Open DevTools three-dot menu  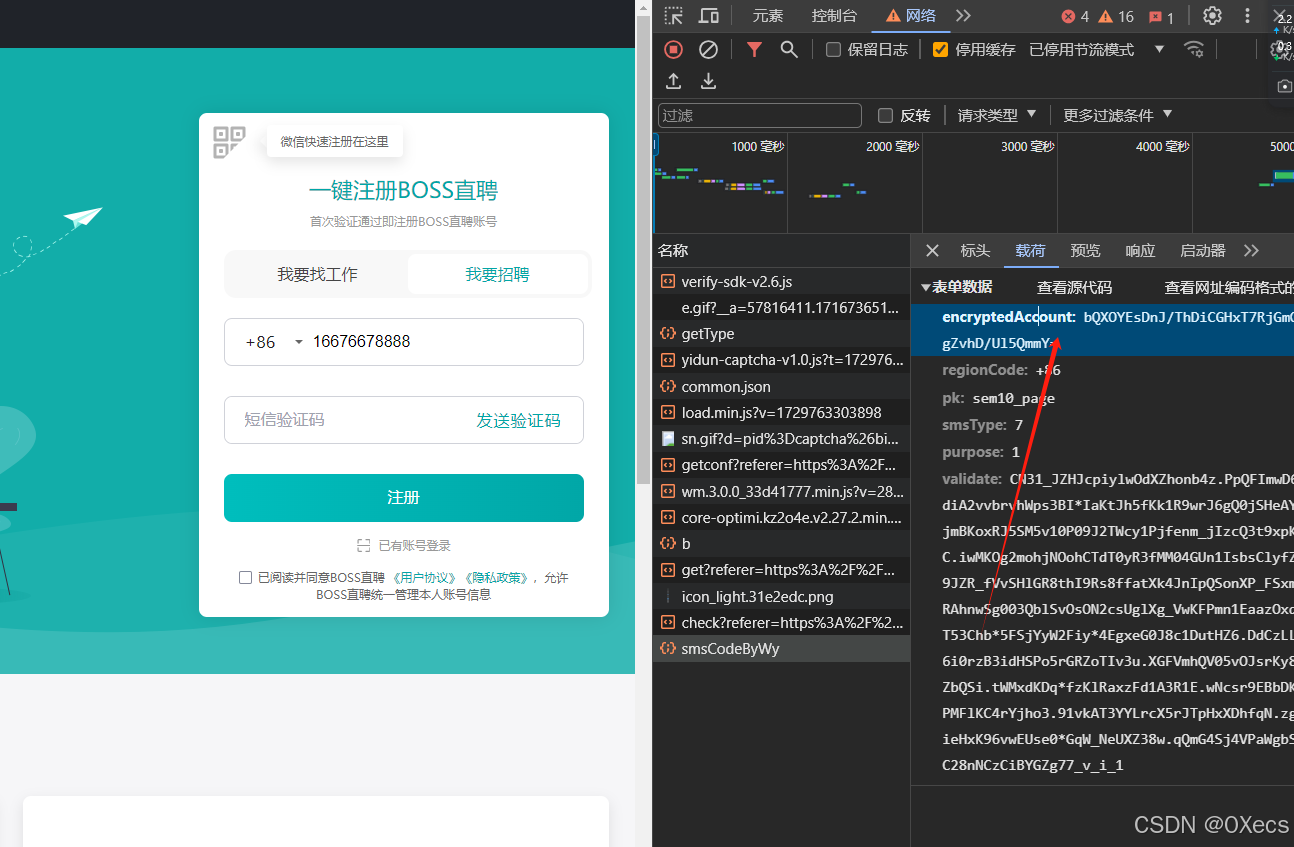tap(1247, 16)
